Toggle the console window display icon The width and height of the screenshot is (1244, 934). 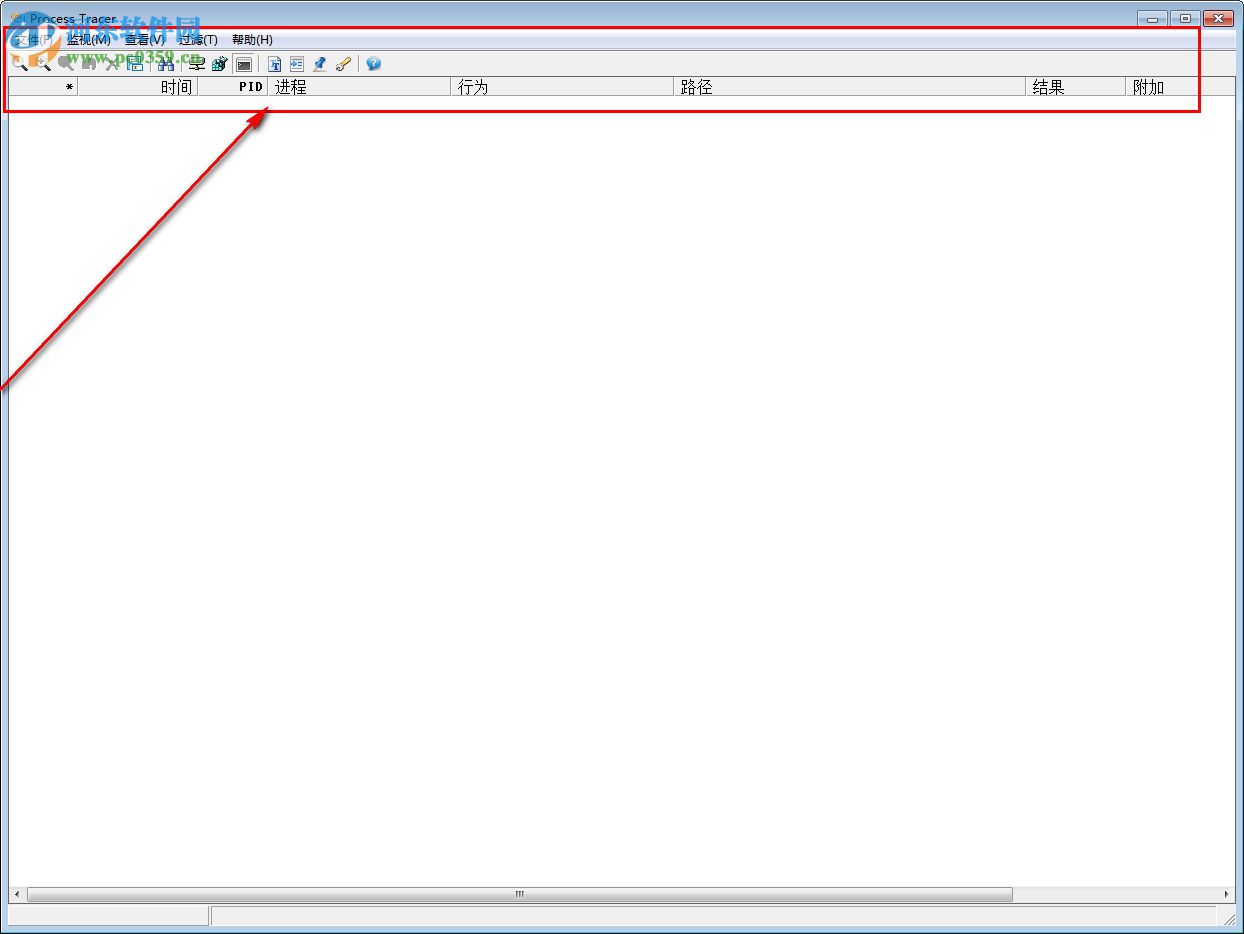(243, 63)
